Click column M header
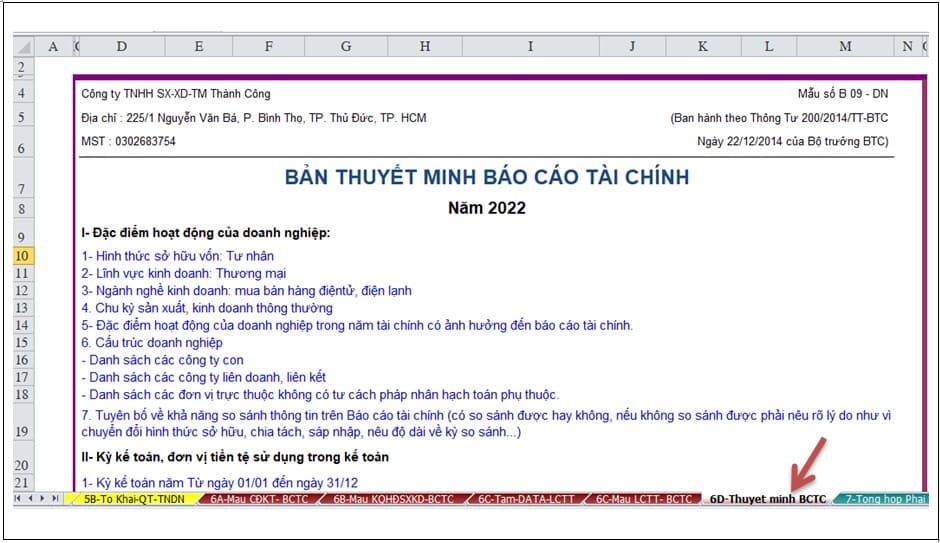 click(x=845, y=46)
